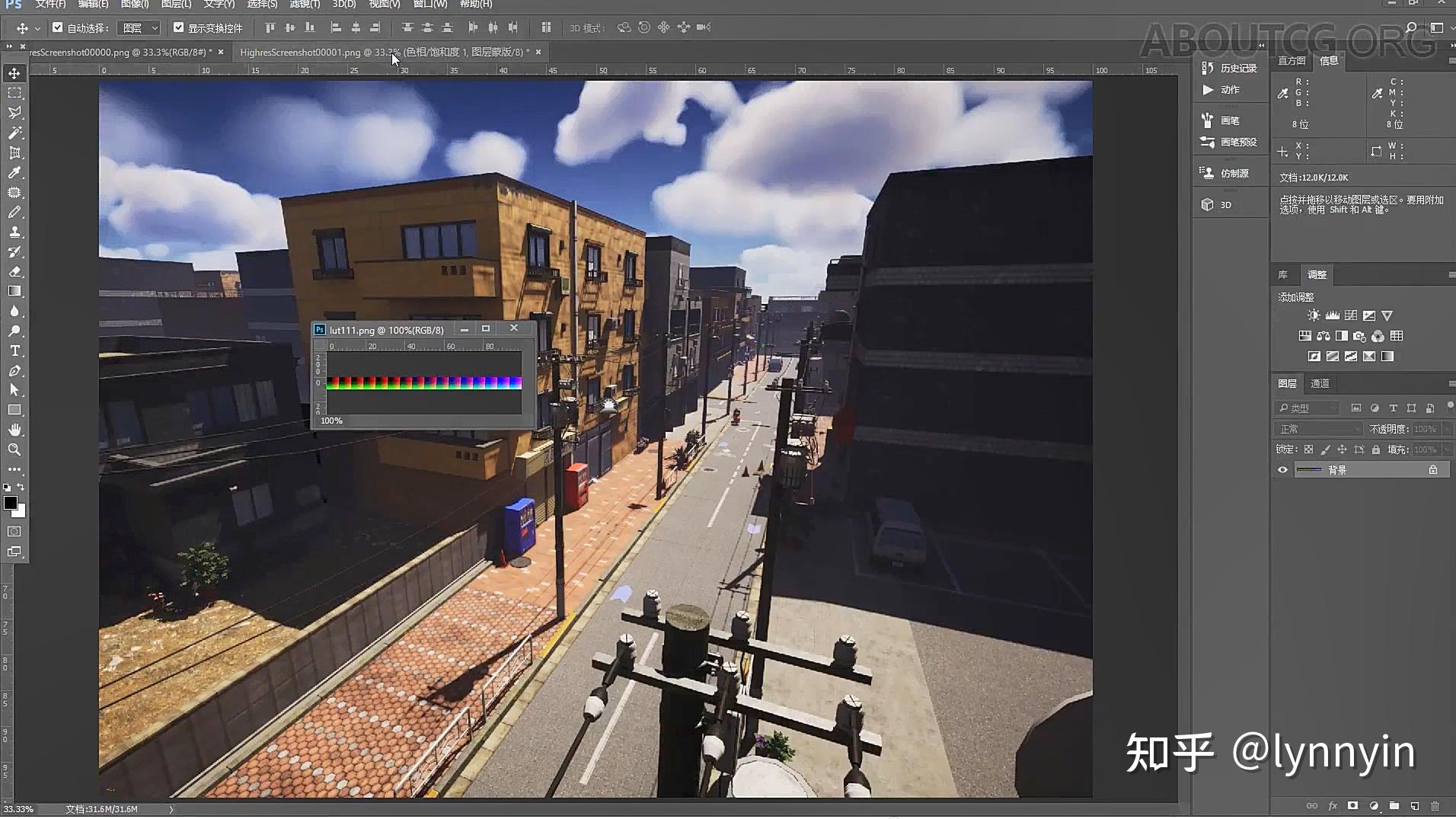Image resolution: width=1456 pixels, height=819 pixels.
Task: Select the Lasso tool
Action: coord(14,113)
